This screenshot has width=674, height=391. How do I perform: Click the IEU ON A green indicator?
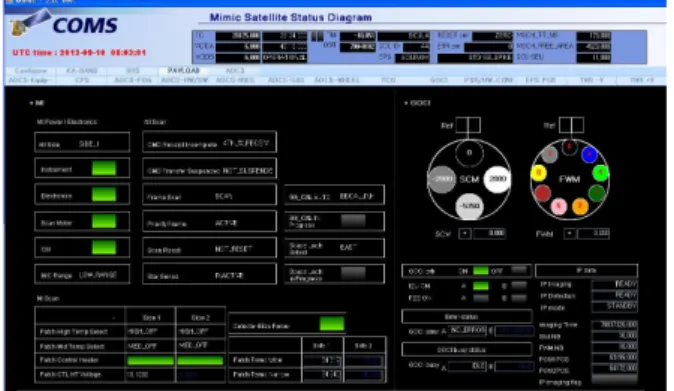[481, 285]
